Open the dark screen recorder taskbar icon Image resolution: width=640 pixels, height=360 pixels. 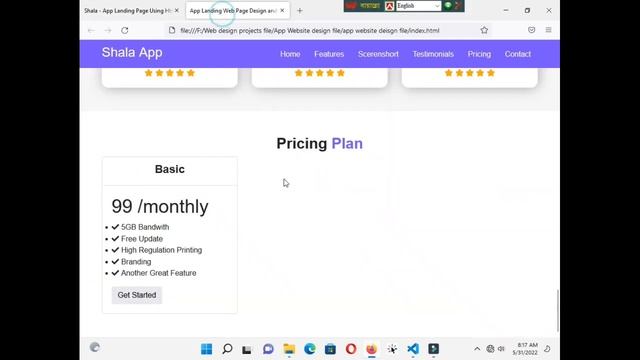433,349
